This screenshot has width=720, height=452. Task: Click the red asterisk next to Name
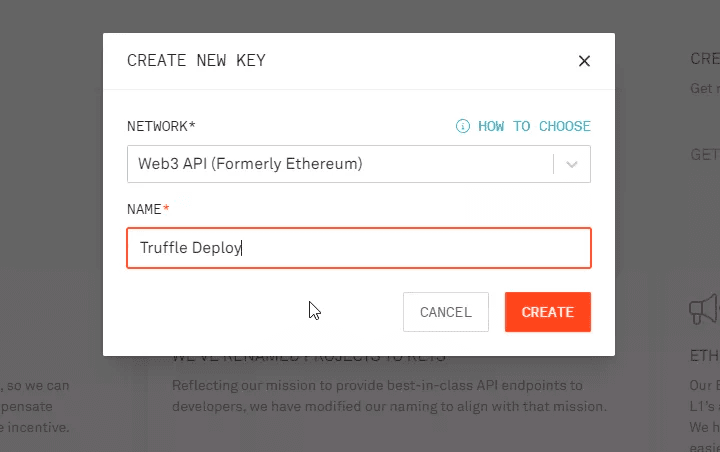coord(166,208)
